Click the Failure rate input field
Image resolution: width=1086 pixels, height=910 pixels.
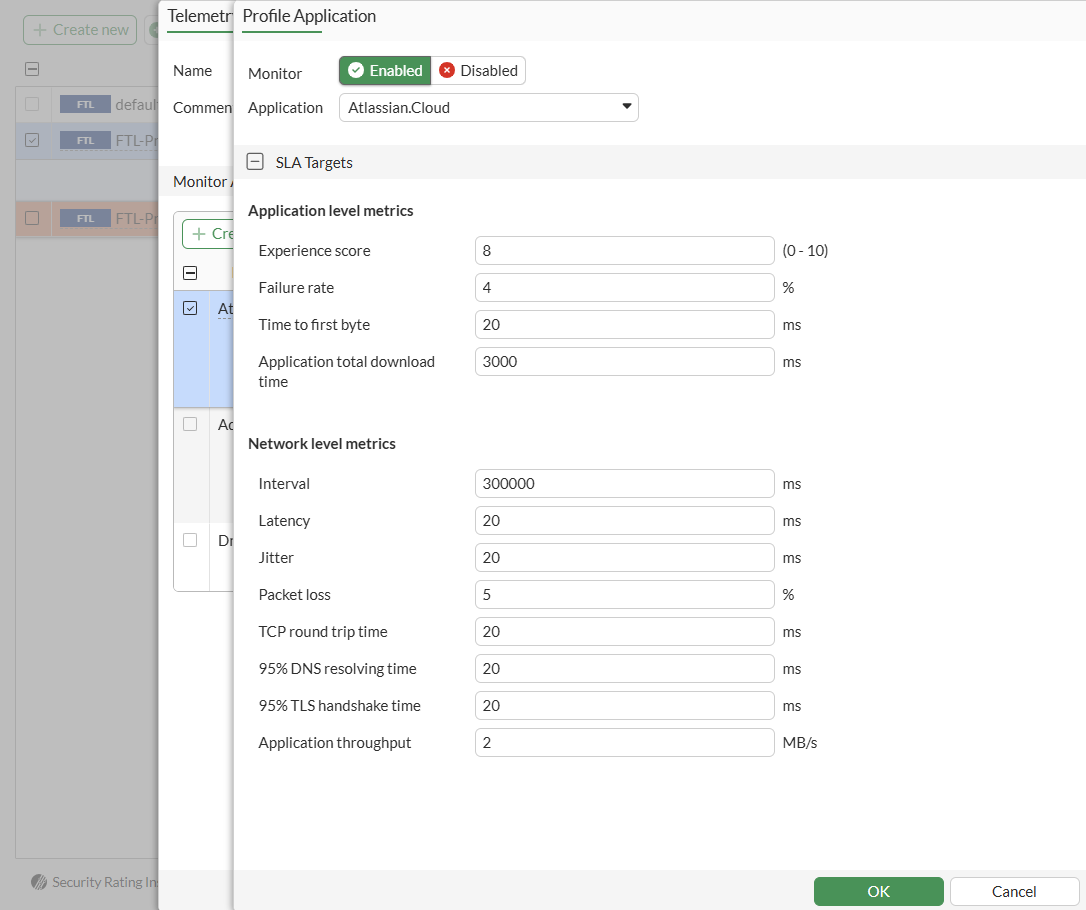tap(624, 287)
